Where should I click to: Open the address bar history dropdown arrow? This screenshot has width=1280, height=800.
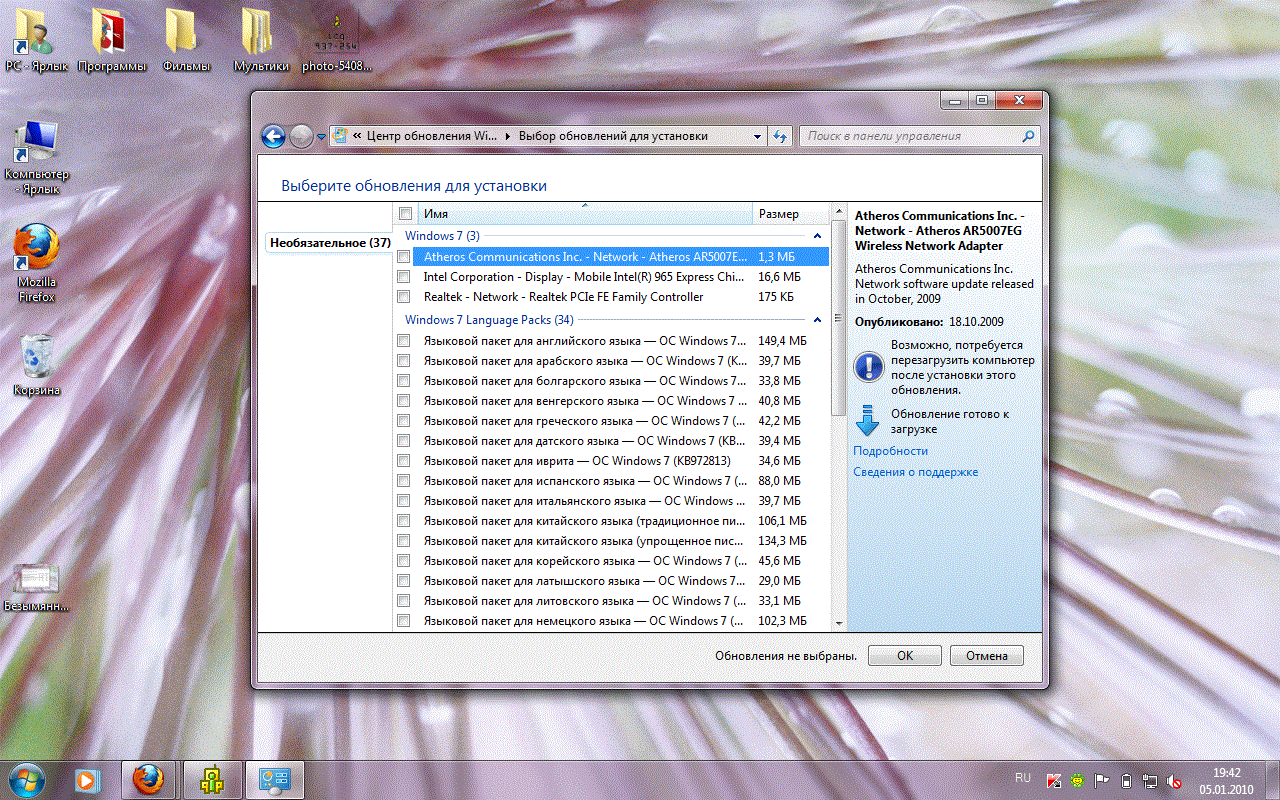[757, 136]
